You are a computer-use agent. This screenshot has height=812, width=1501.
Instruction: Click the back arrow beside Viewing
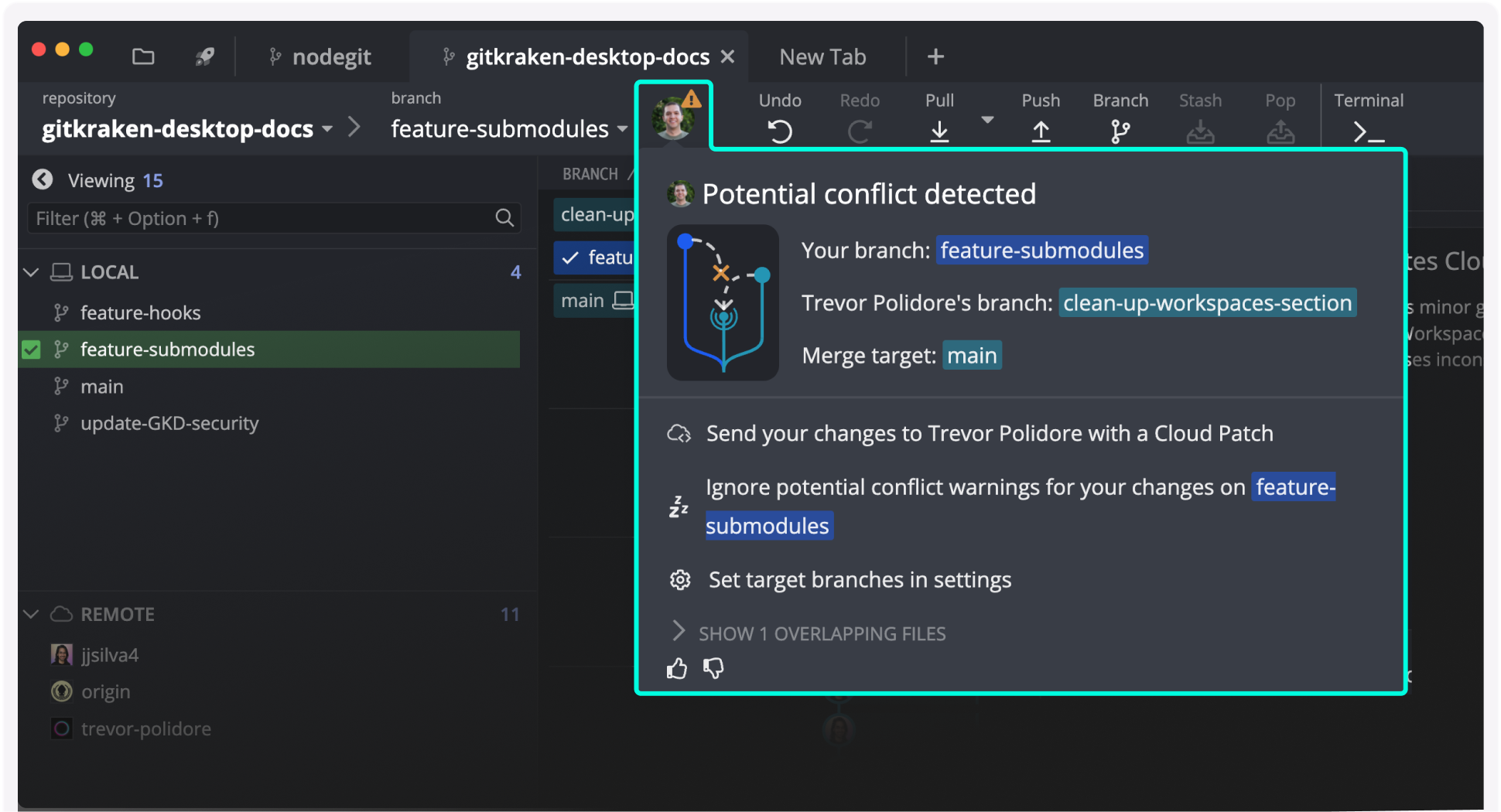coord(43,180)
